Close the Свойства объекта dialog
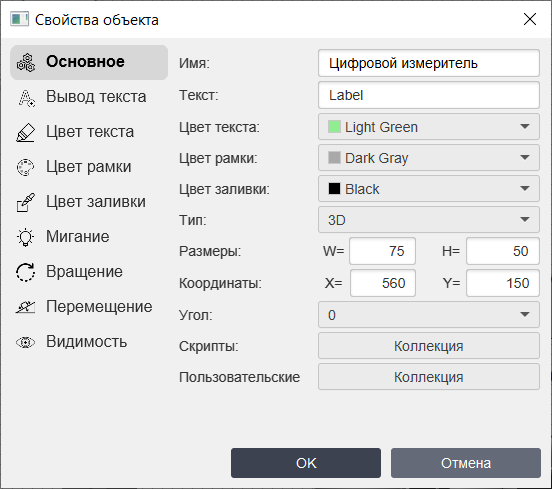This screenshot has width=552, height=489. [529, 19]
